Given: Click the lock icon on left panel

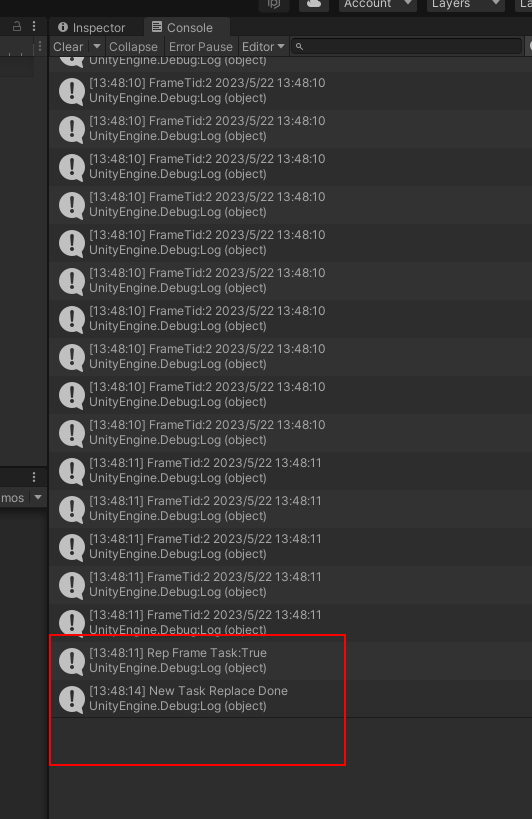Looking at the screenshot, I should [17, 26].
